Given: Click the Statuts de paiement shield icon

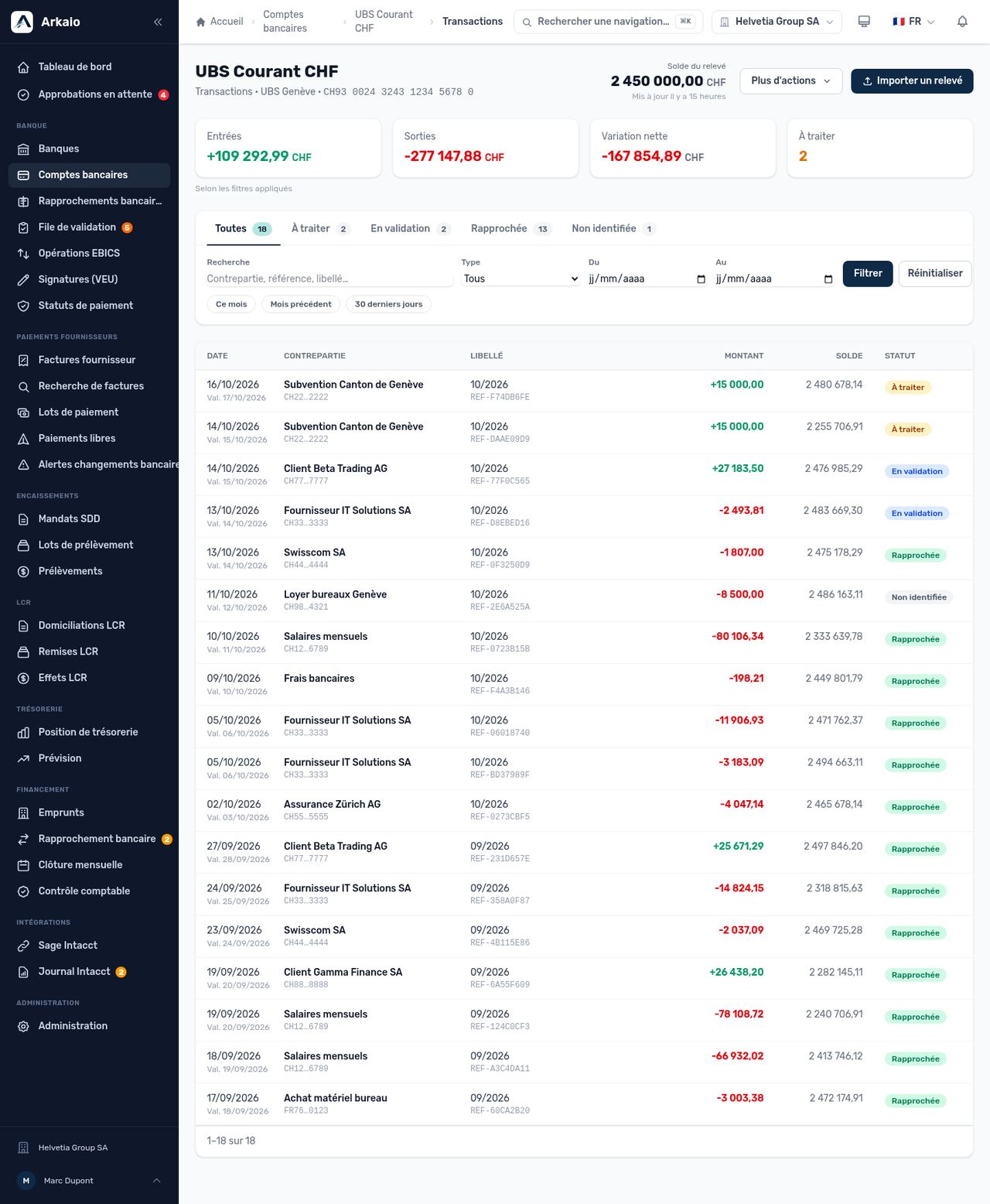Looking at the screenshot, I should pyautogui.click(x=23, y=306).
